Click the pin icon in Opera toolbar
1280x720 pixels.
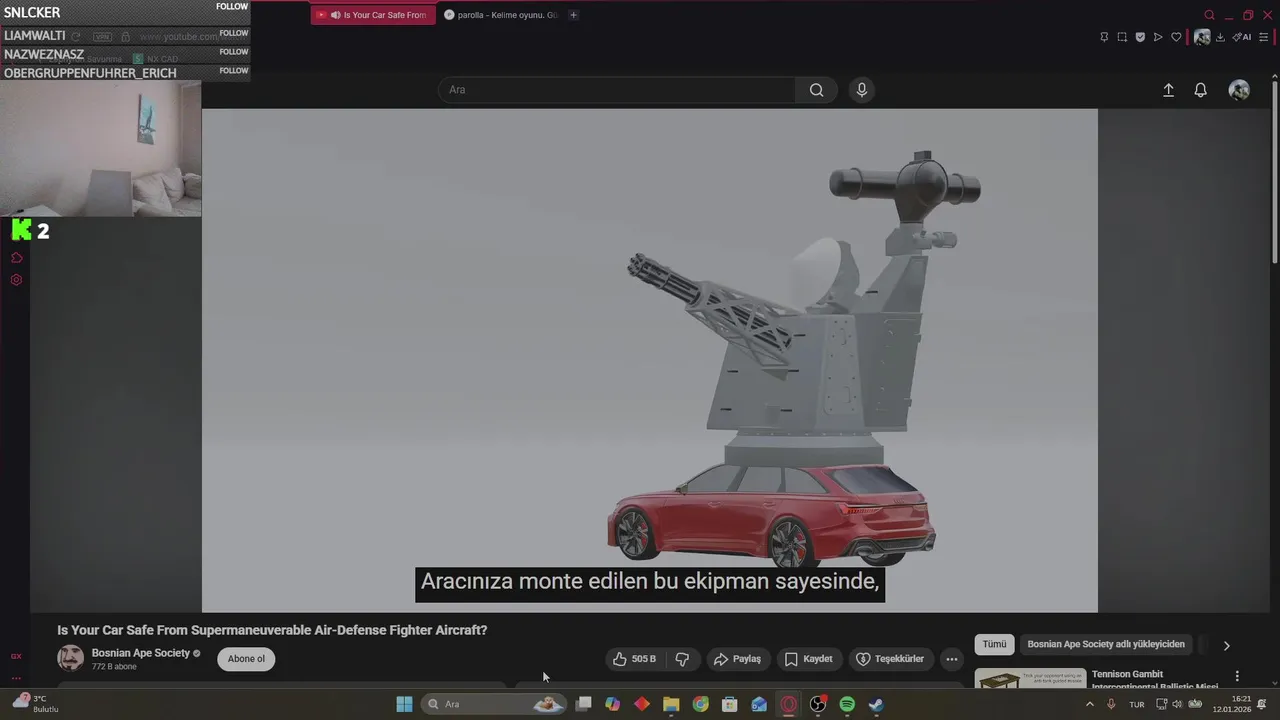pyautogui.click(x=1104, y=37)
